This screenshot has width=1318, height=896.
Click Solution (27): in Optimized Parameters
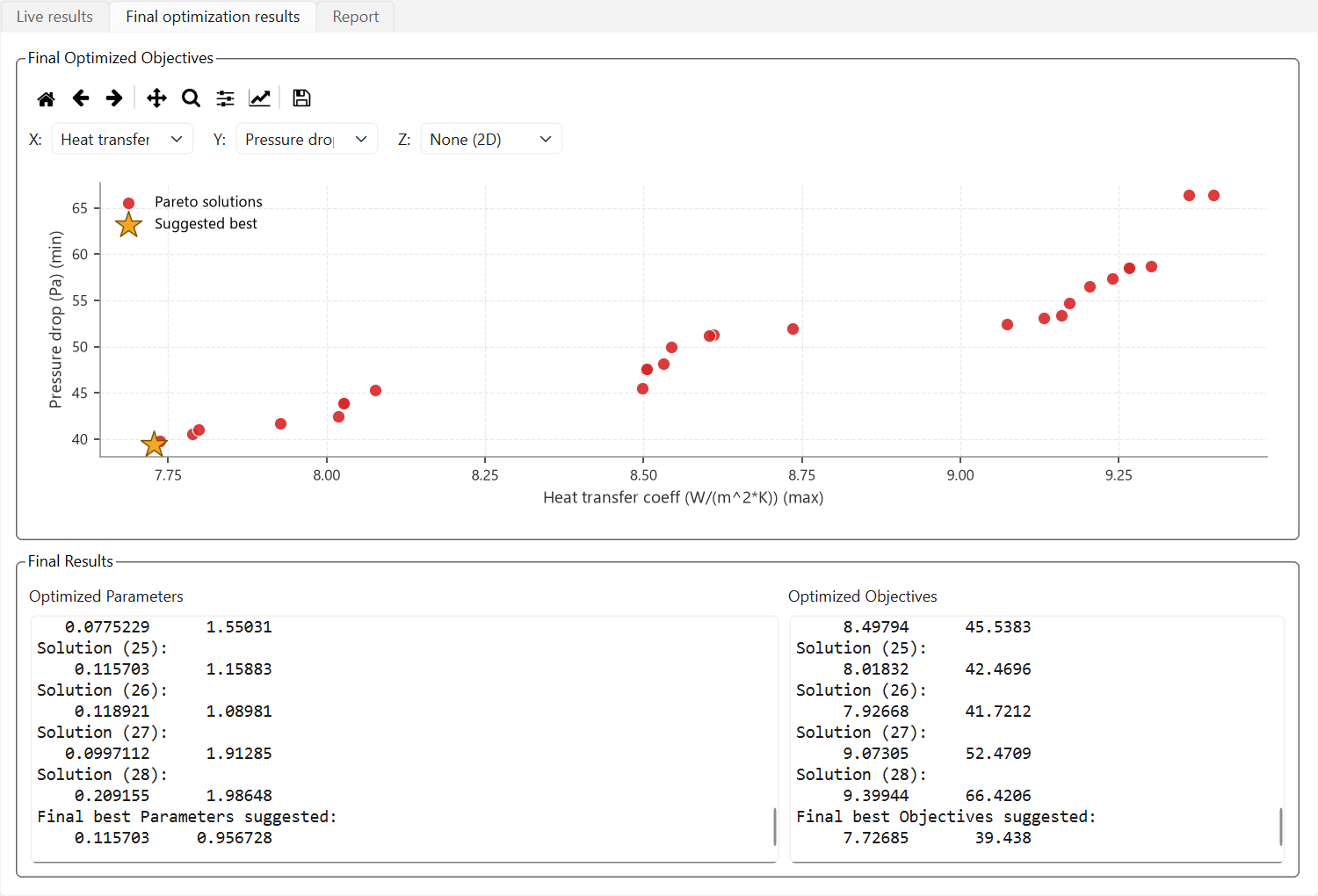(x=102, y=733)
